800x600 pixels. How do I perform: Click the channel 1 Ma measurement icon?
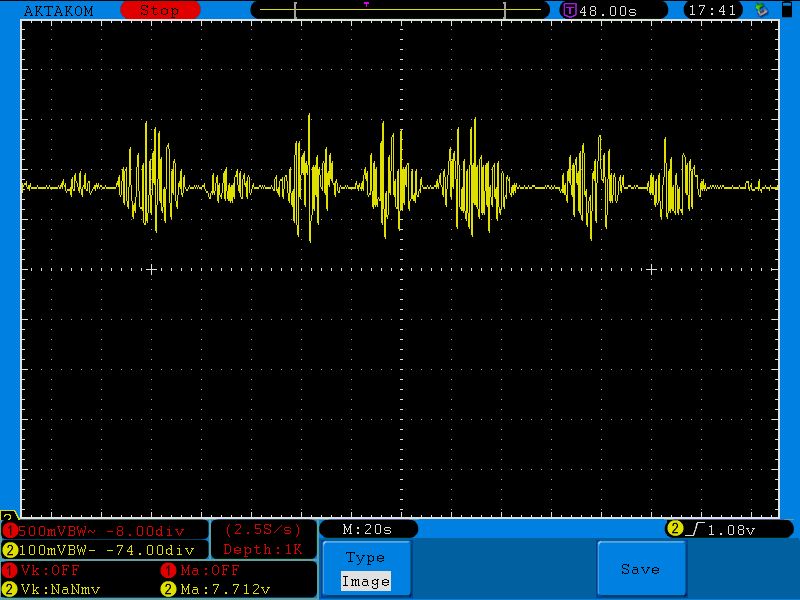click(x=168, y=570)
